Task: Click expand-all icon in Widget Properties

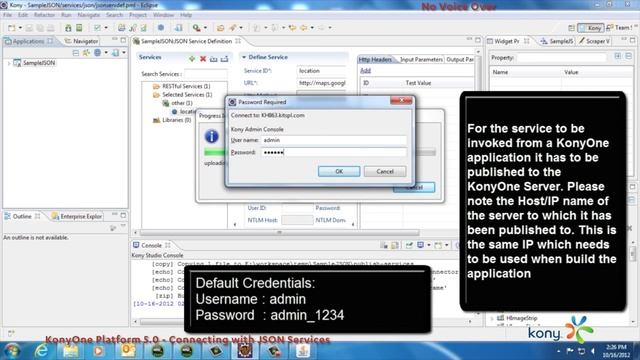Action: pyautogui.click(x=618, y=56)
